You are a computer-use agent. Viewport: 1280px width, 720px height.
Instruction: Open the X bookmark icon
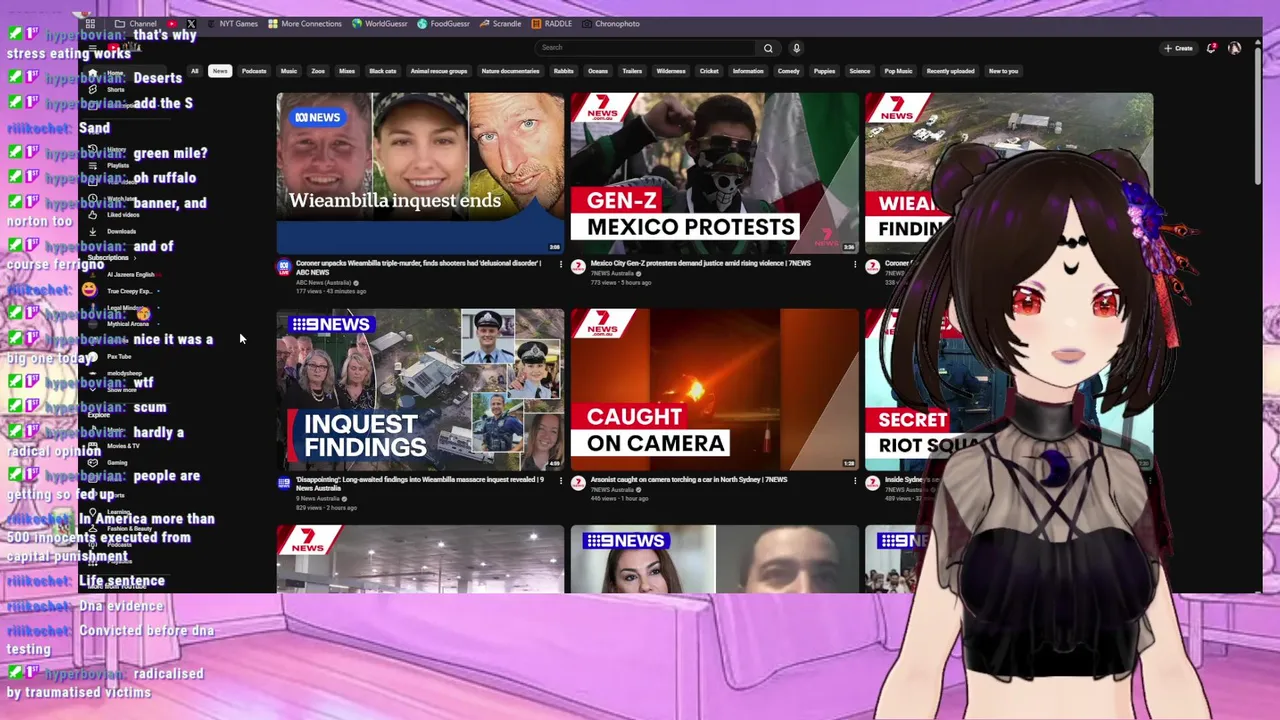coord(191,23)
